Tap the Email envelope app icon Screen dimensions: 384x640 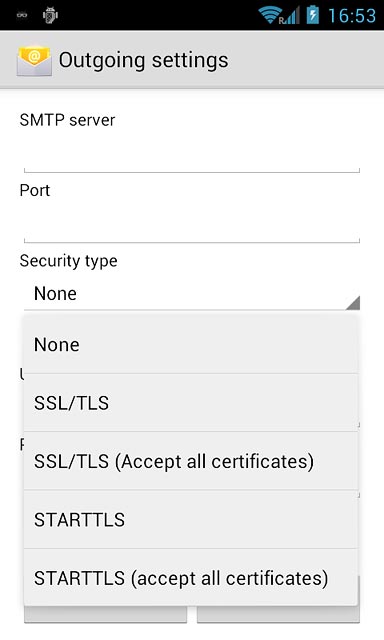34,61
